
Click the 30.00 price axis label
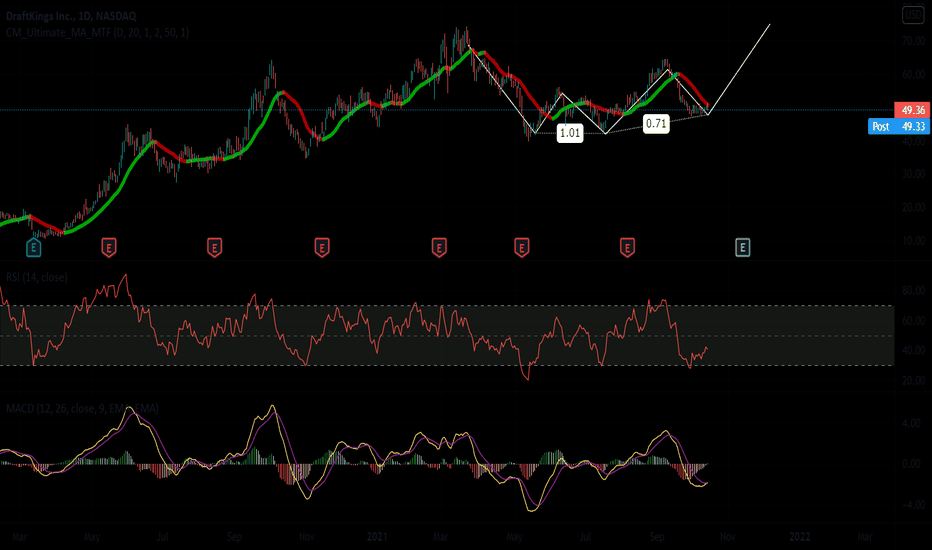click(x=914, y=174)
